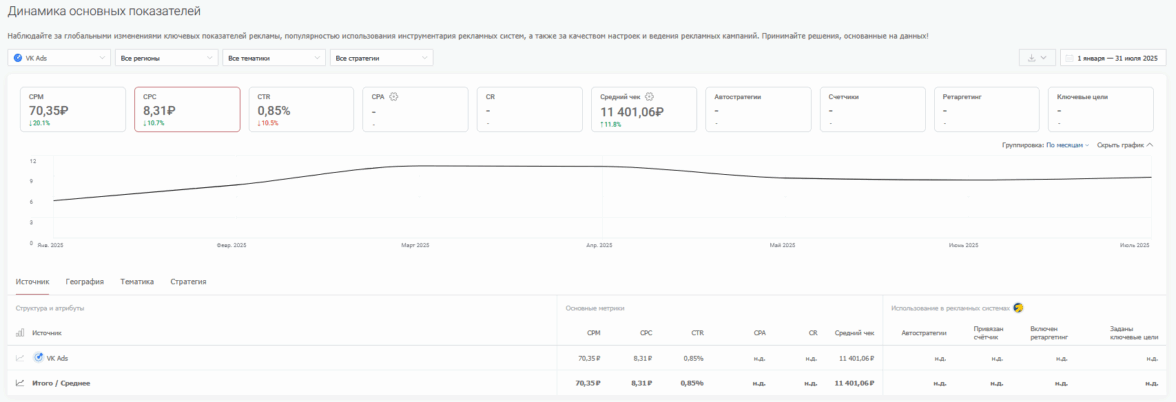Open the Все стратегии dropdown

381,58
